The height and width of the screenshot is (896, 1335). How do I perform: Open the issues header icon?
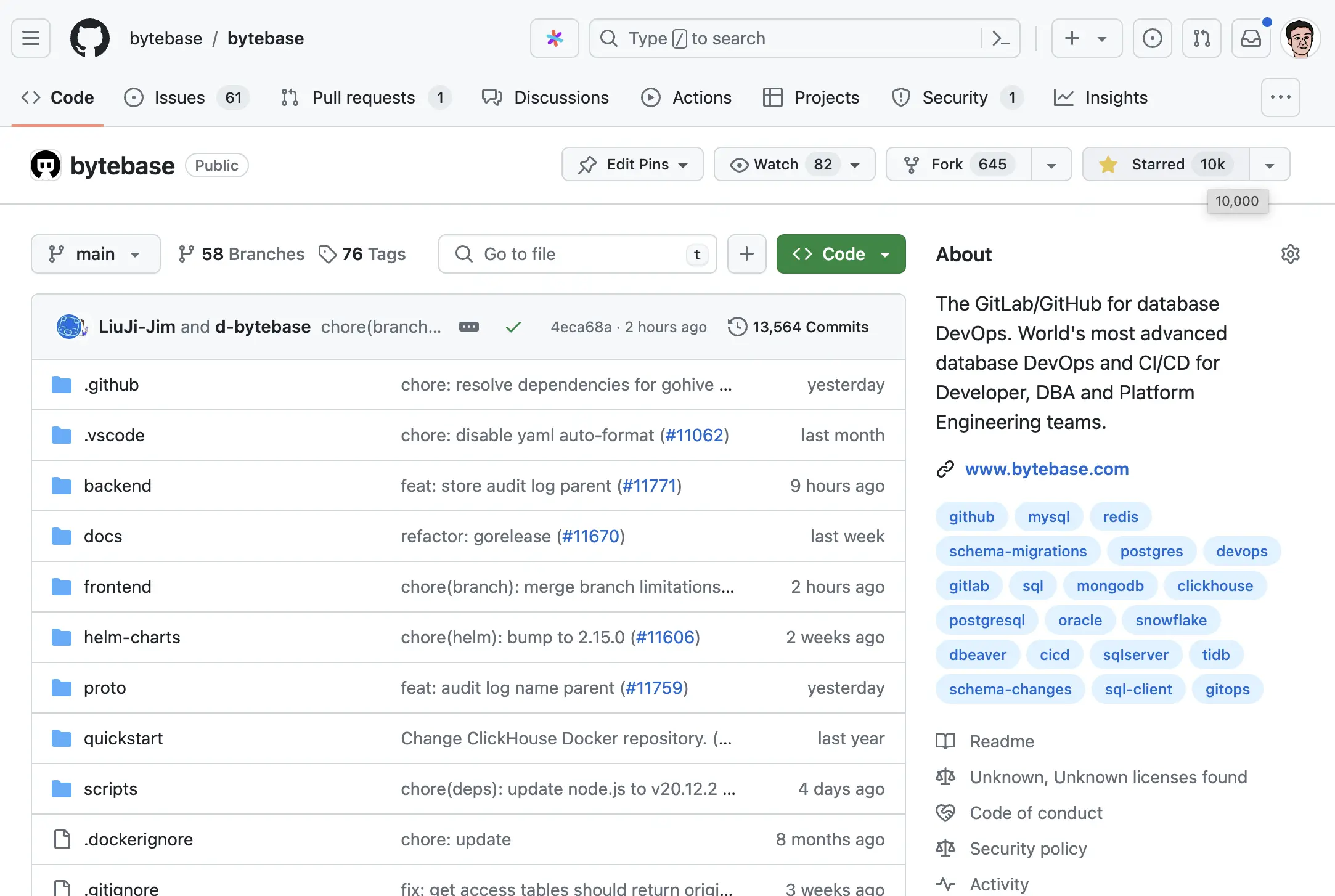[1152, 38]
